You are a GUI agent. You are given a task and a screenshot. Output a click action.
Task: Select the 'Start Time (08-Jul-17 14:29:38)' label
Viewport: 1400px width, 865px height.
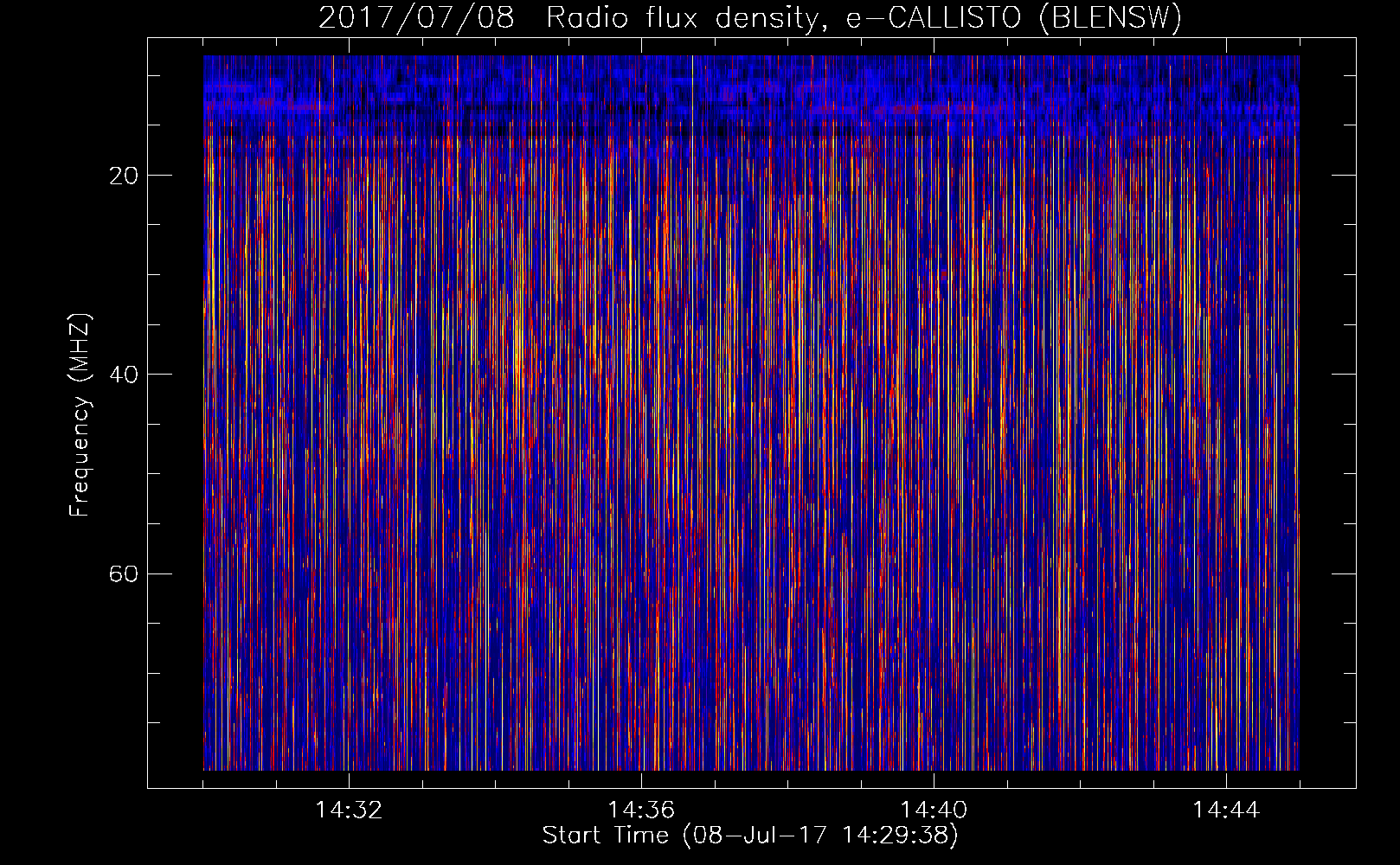750,836
